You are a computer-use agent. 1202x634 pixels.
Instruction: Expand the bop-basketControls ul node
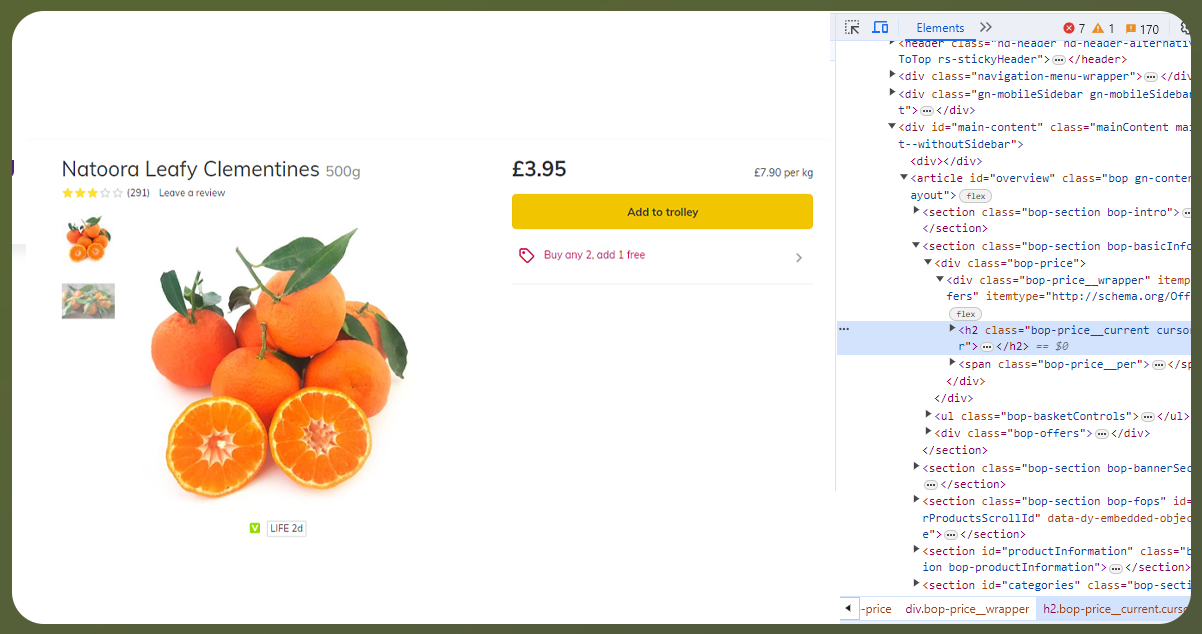929,415
